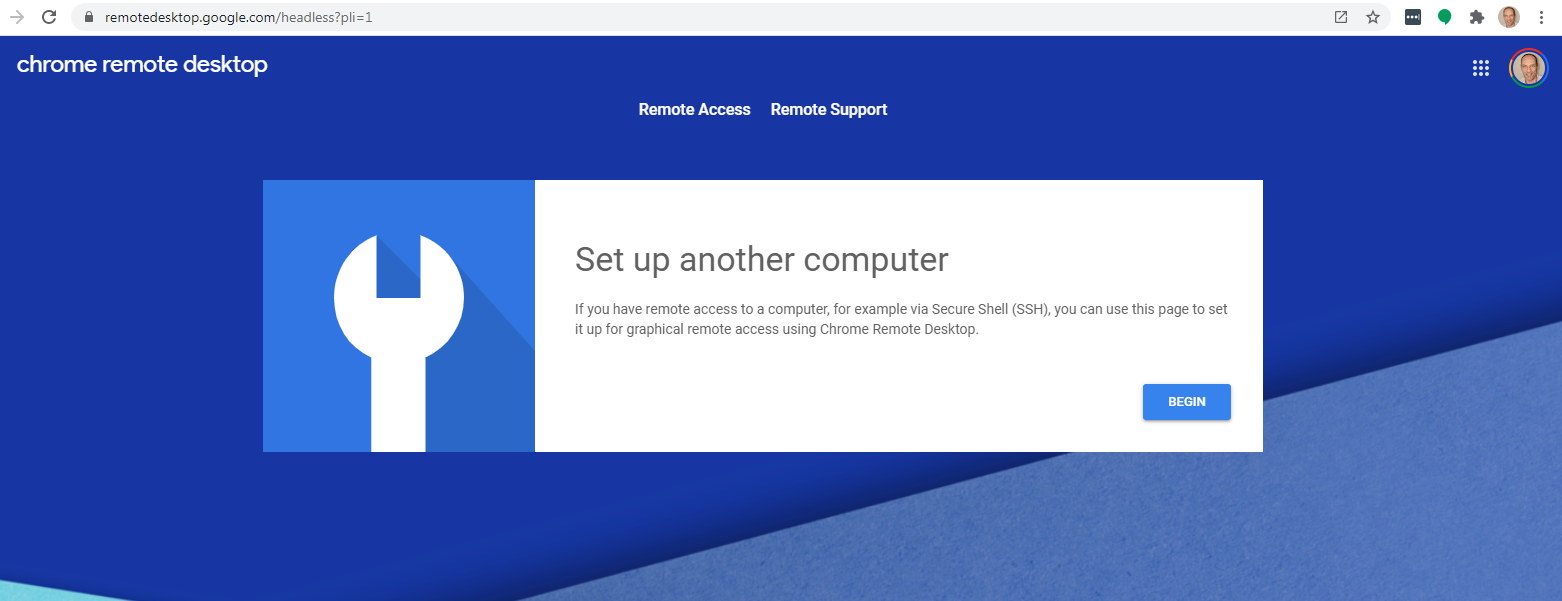Click the BEGIN button
The width and height of the screenshot is (1562, 601).
pos(1187,402)
